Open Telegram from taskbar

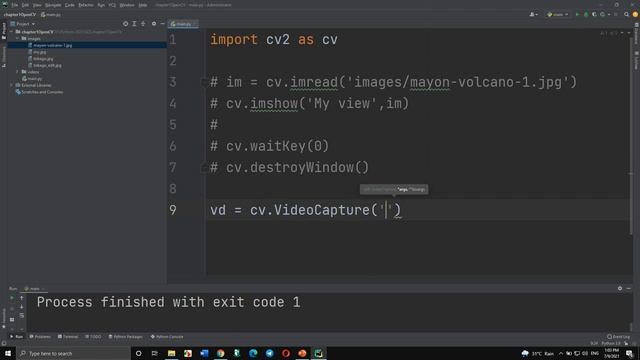(x=269, y=353)
